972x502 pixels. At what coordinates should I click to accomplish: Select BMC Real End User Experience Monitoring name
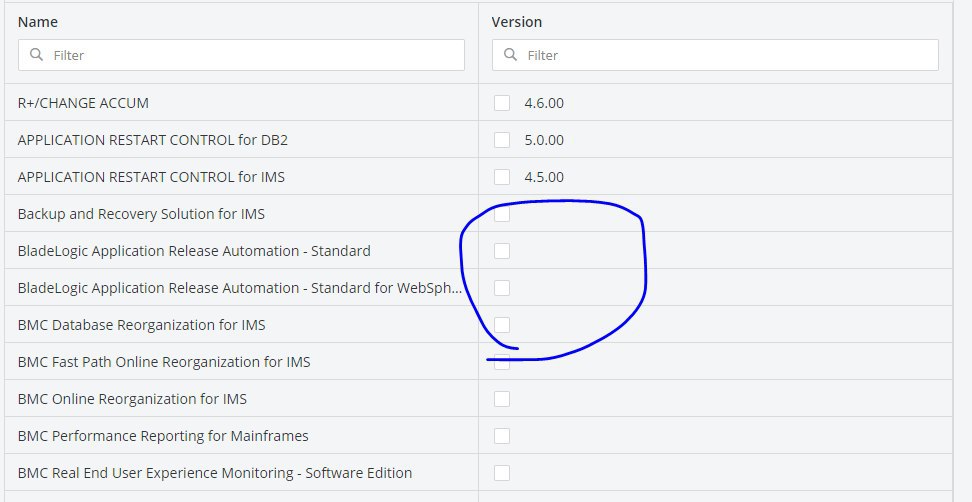tap(215, 473)
